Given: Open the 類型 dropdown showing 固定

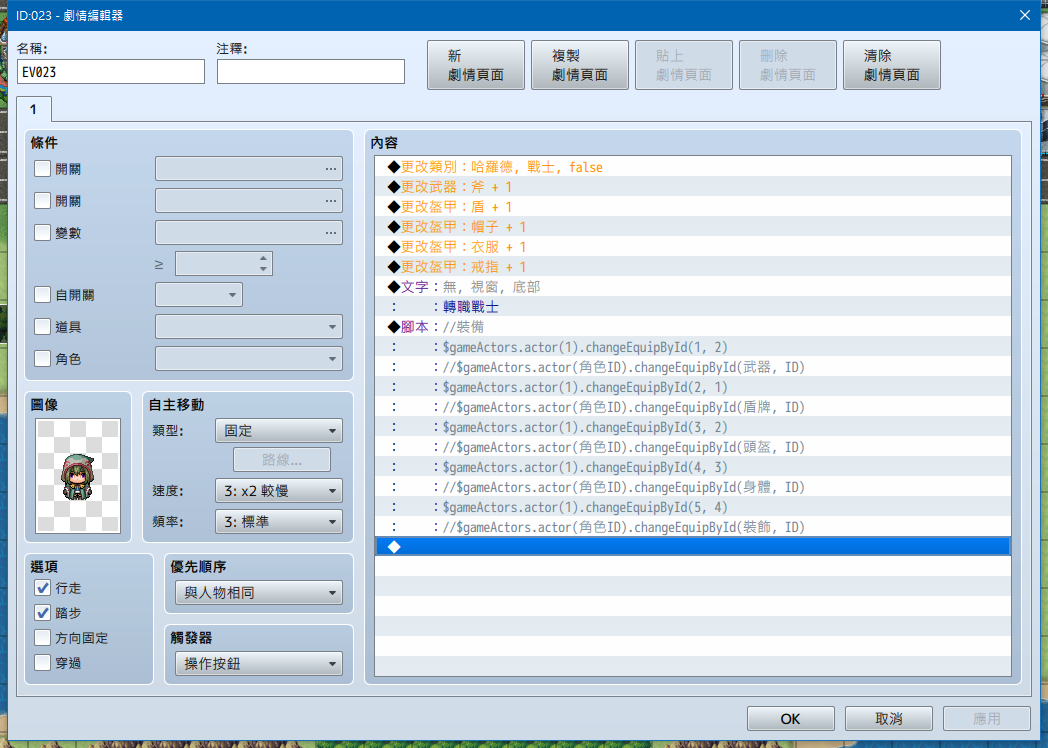Looking at the screenshot, I should [279, 430].
